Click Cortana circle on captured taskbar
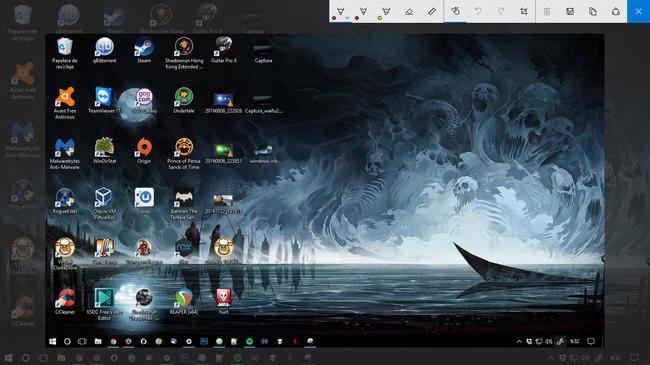650x365 pixels. coord(67,341)
